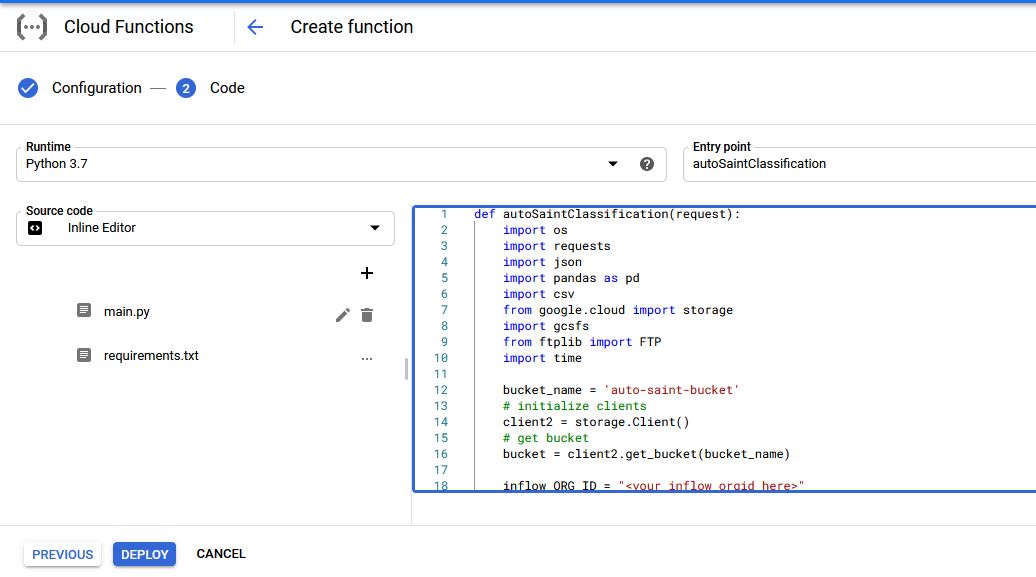Click the DEPLOY button
Screen dimensions: 1036x577
[x=145, y=555]
